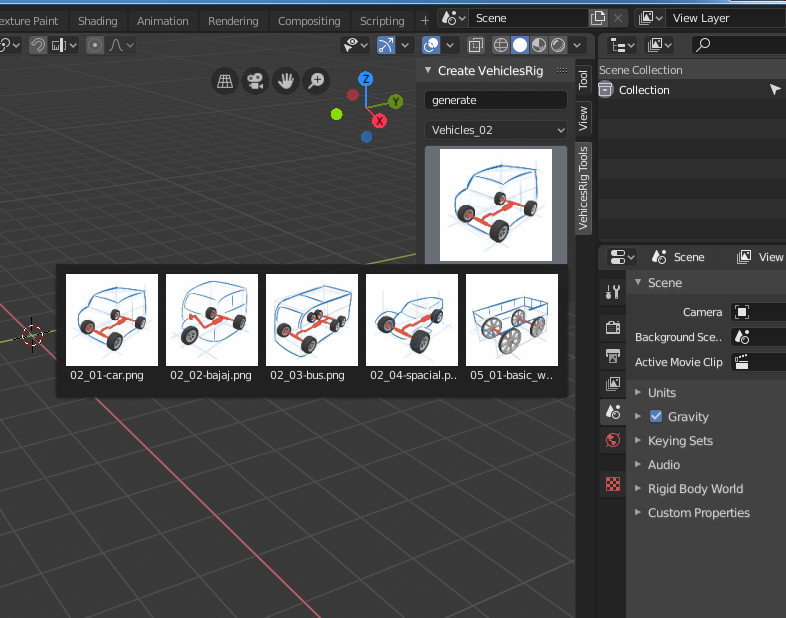The width and height of the screenshot is (786, 618).
Task: Open overlay options dropdown arrow
Action: coord(450,45)
